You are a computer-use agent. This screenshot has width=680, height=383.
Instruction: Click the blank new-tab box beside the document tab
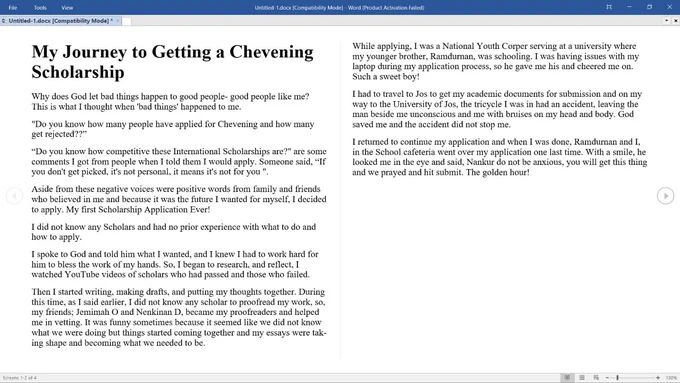tap(127, 21)
